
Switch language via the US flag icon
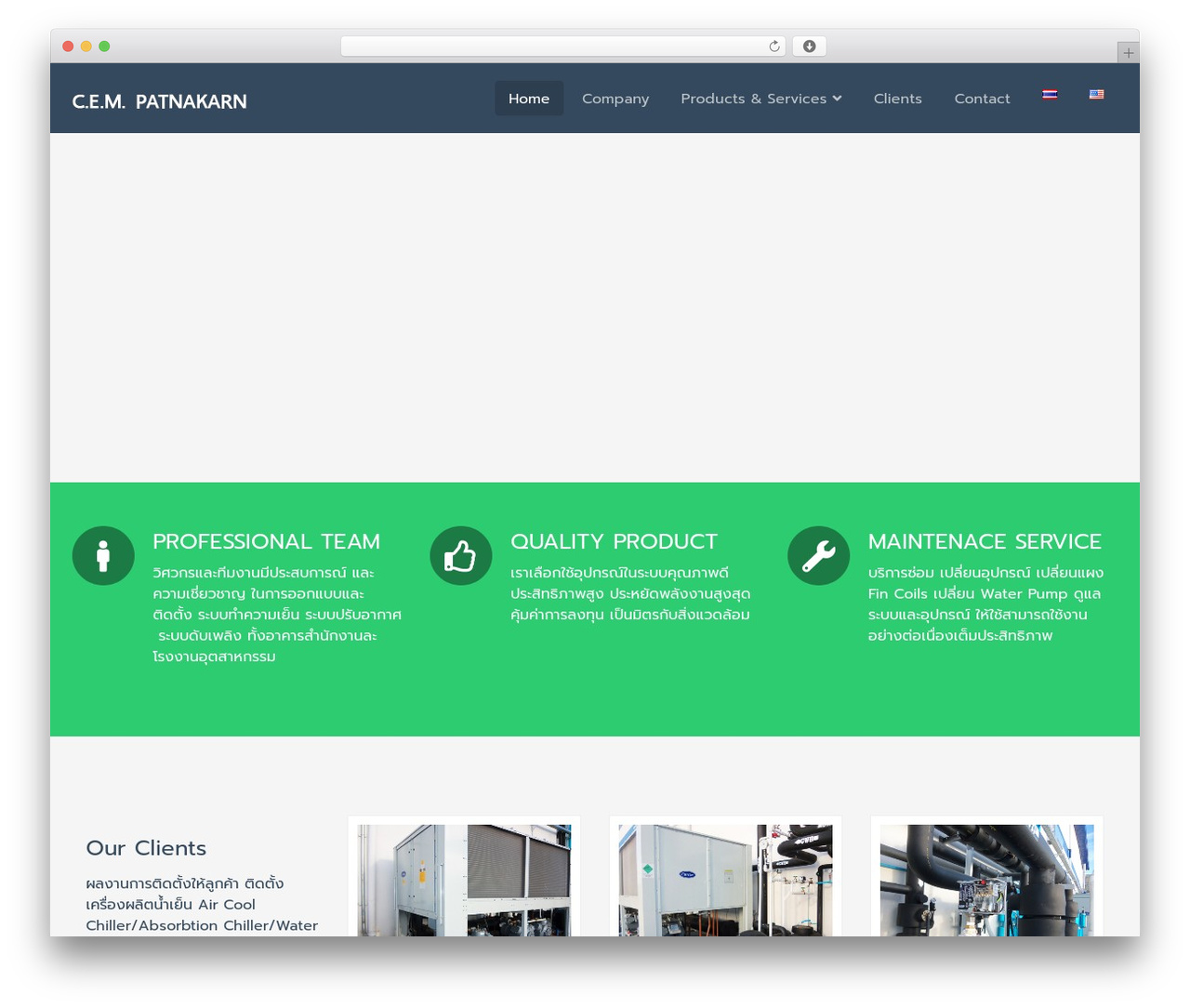pyautogui.click(x=1097, y=94)
